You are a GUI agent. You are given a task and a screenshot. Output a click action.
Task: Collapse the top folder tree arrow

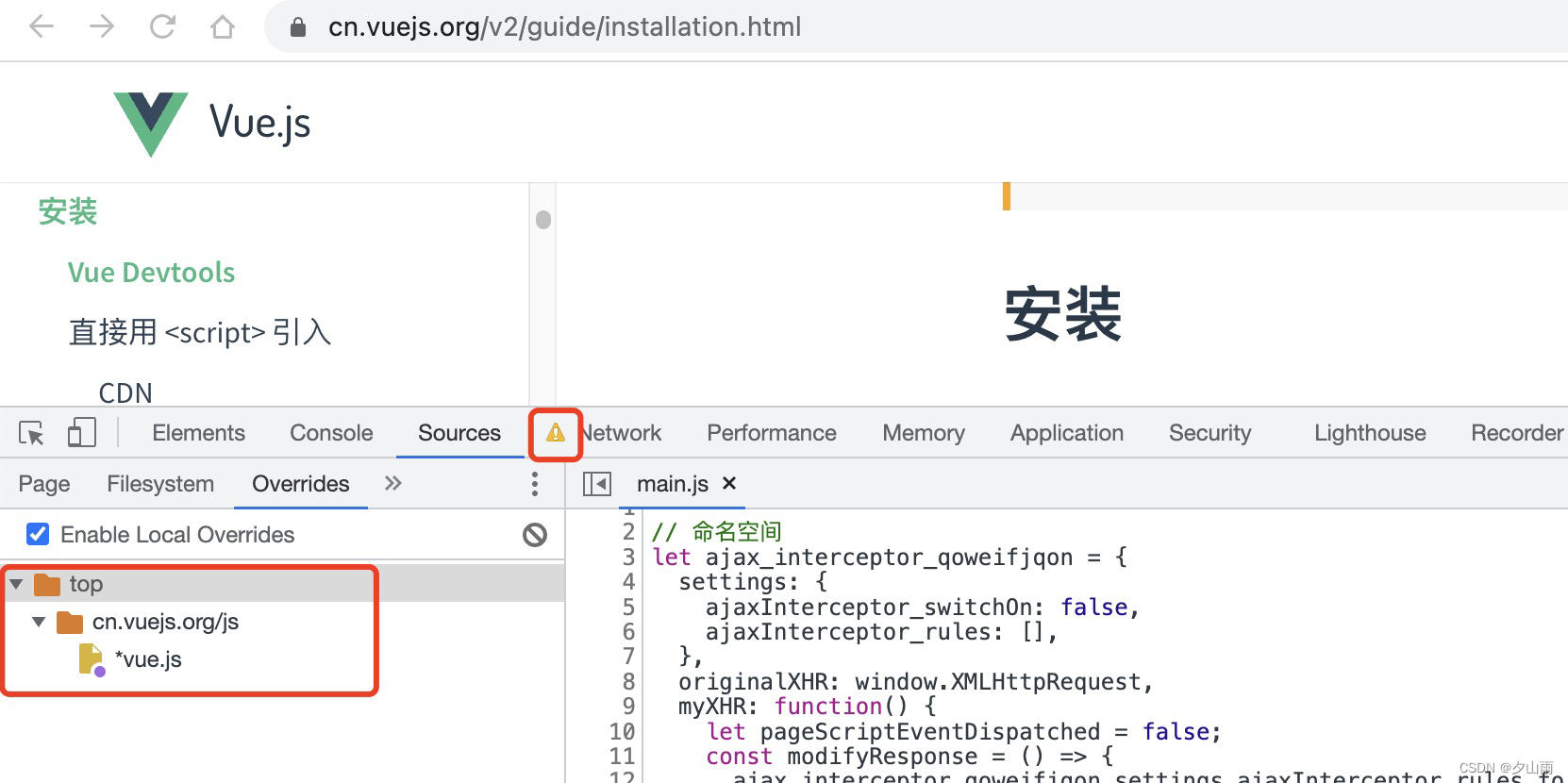point(16,584)
